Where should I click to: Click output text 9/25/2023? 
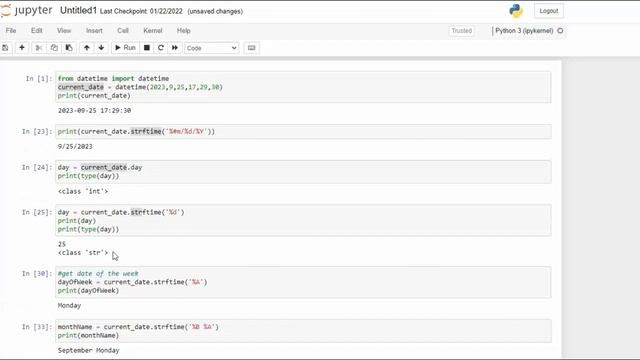pyautogui.click(x=75, y=147)
